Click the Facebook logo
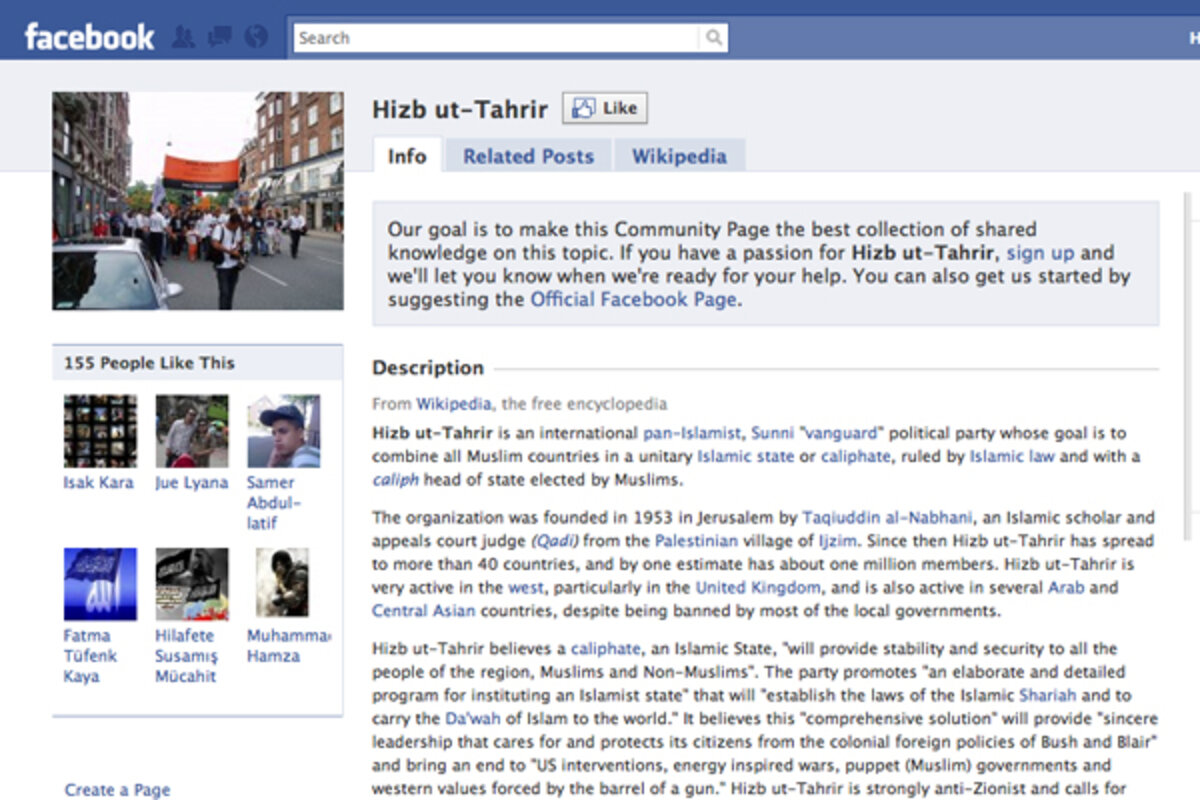1200x800 pixels. 89,38
